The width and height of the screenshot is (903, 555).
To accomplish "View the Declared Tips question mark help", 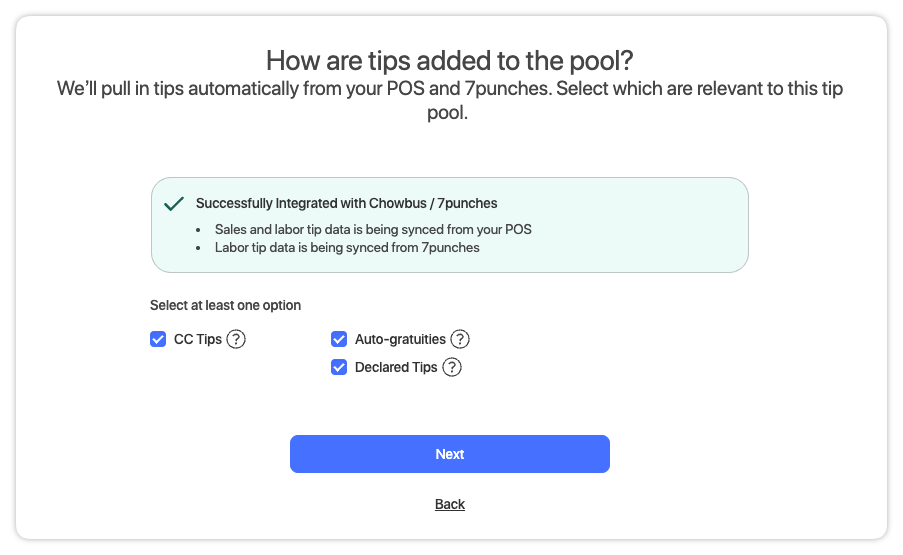I will (x=452, y=367).
